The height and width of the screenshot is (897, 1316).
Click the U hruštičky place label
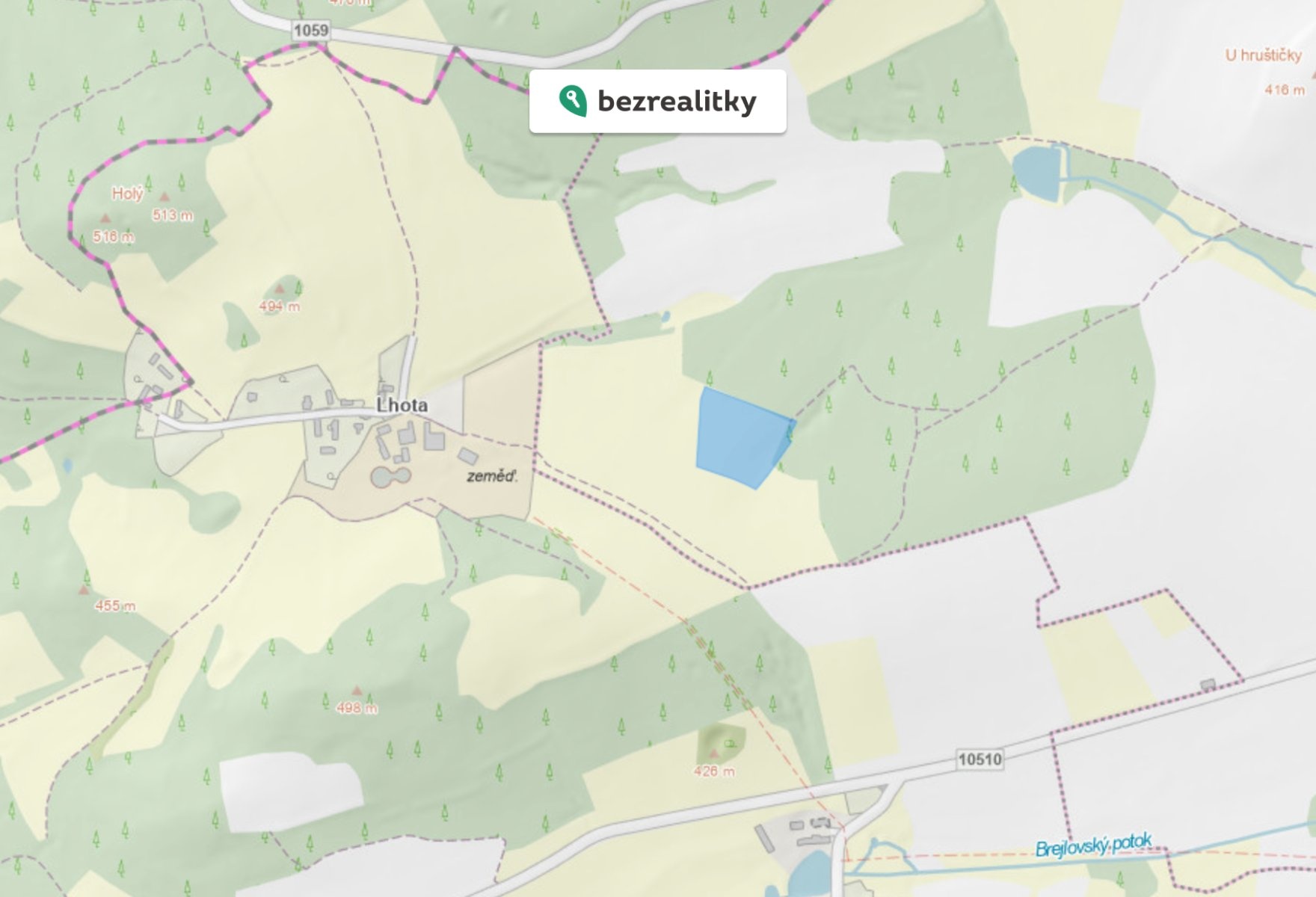click(1263, 55)
